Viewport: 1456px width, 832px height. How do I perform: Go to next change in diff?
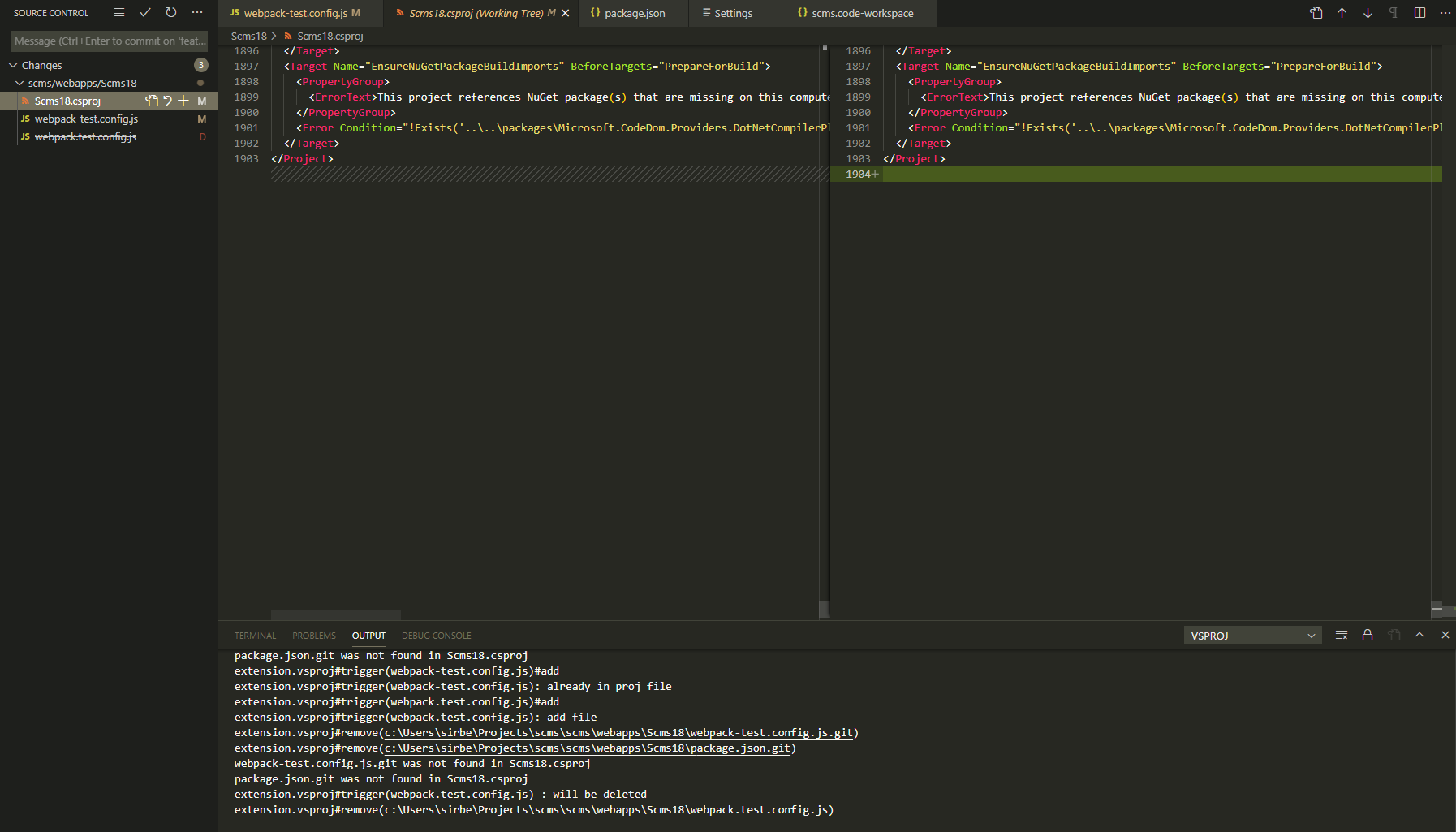[1368, 13]
